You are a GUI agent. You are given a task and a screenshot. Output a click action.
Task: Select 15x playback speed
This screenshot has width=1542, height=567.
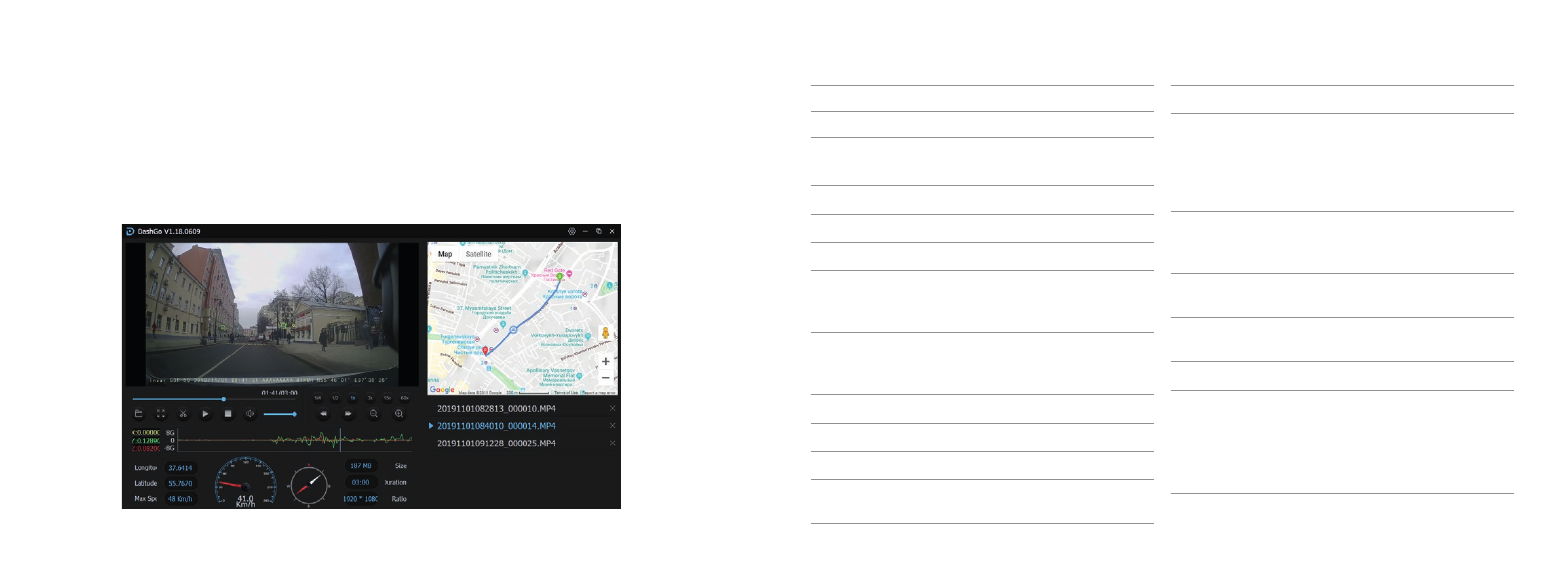[x=387, y=398]
